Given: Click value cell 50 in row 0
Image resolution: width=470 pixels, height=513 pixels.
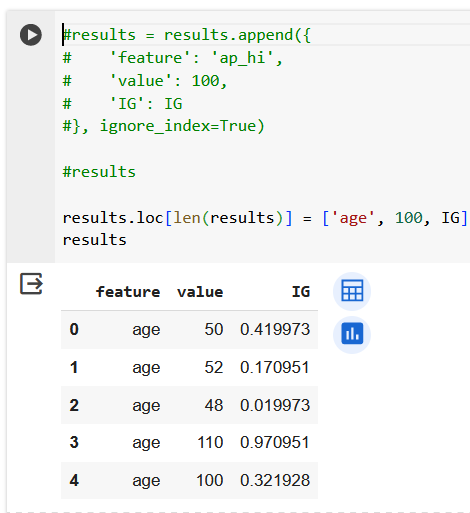Looking at the screenshot, I should point(214,329).
